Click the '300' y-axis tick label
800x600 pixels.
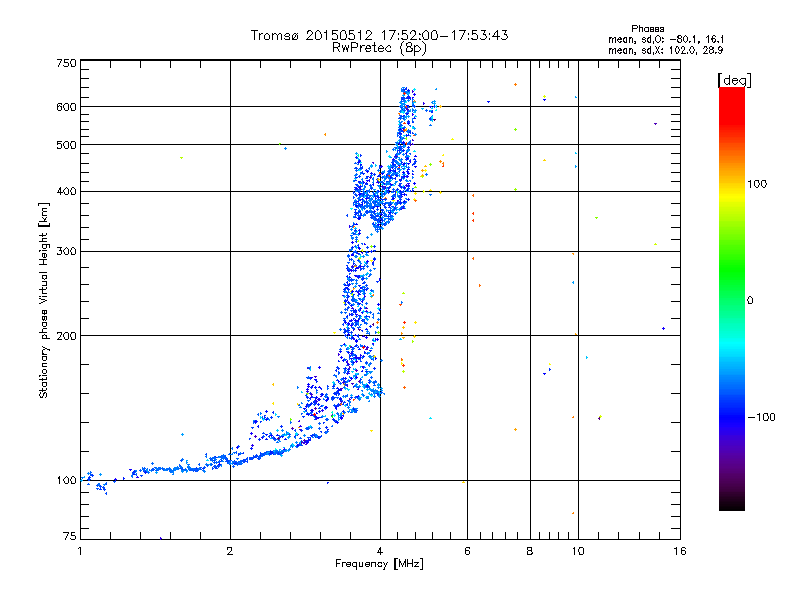pyautogui.click(x=66, y=252)
